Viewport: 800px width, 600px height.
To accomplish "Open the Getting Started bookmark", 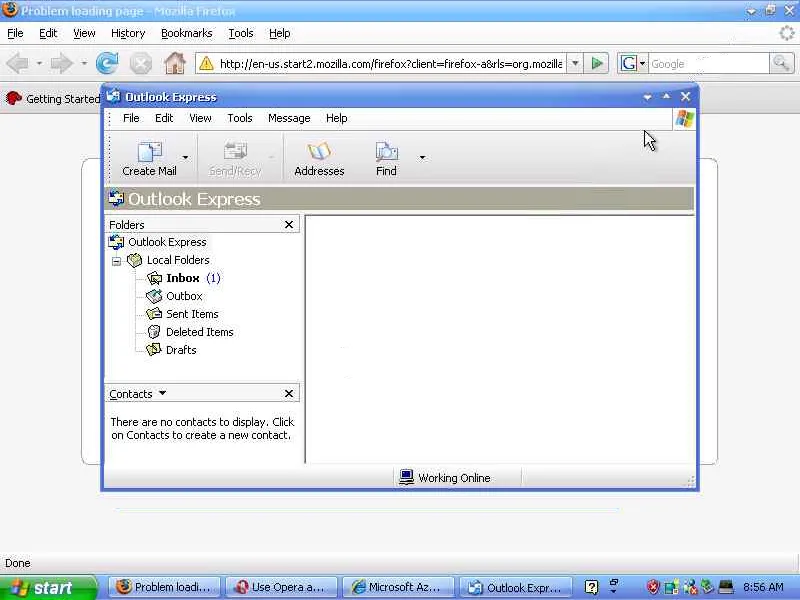I will pyautogui.click(x=54, y=98).
